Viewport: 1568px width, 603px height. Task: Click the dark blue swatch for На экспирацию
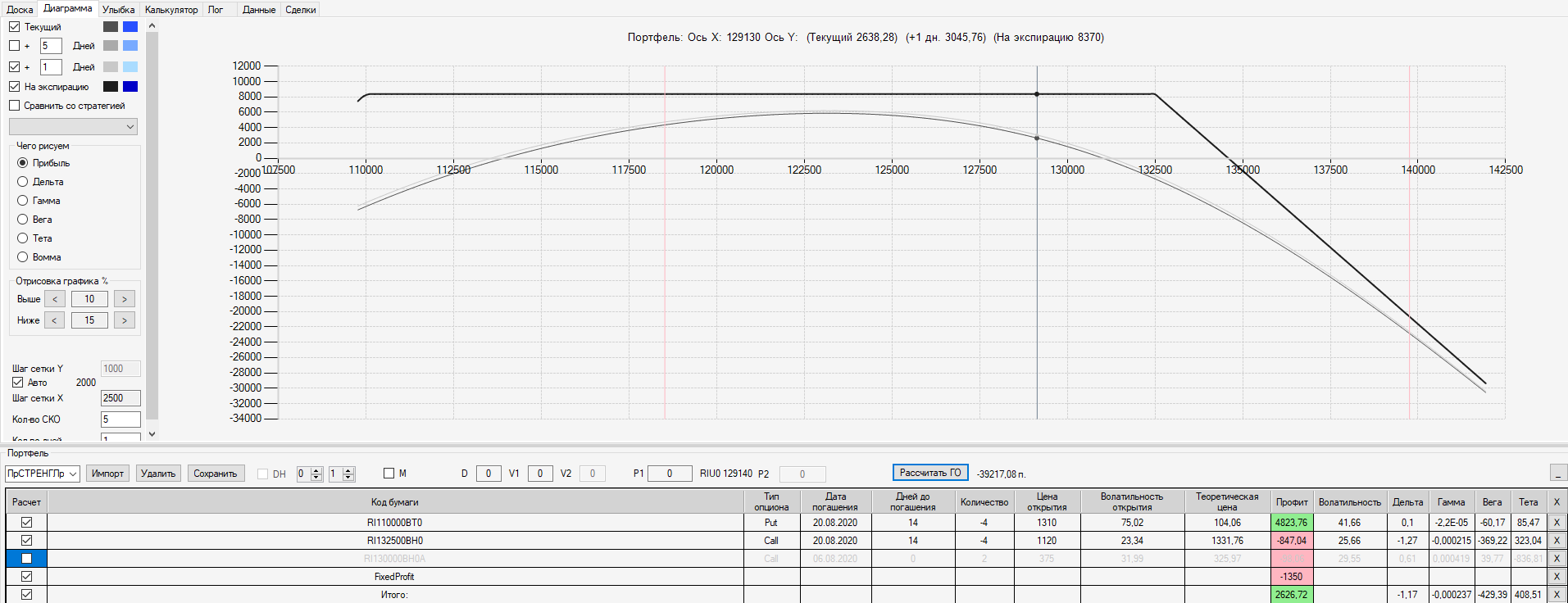[x=130, y=87]
